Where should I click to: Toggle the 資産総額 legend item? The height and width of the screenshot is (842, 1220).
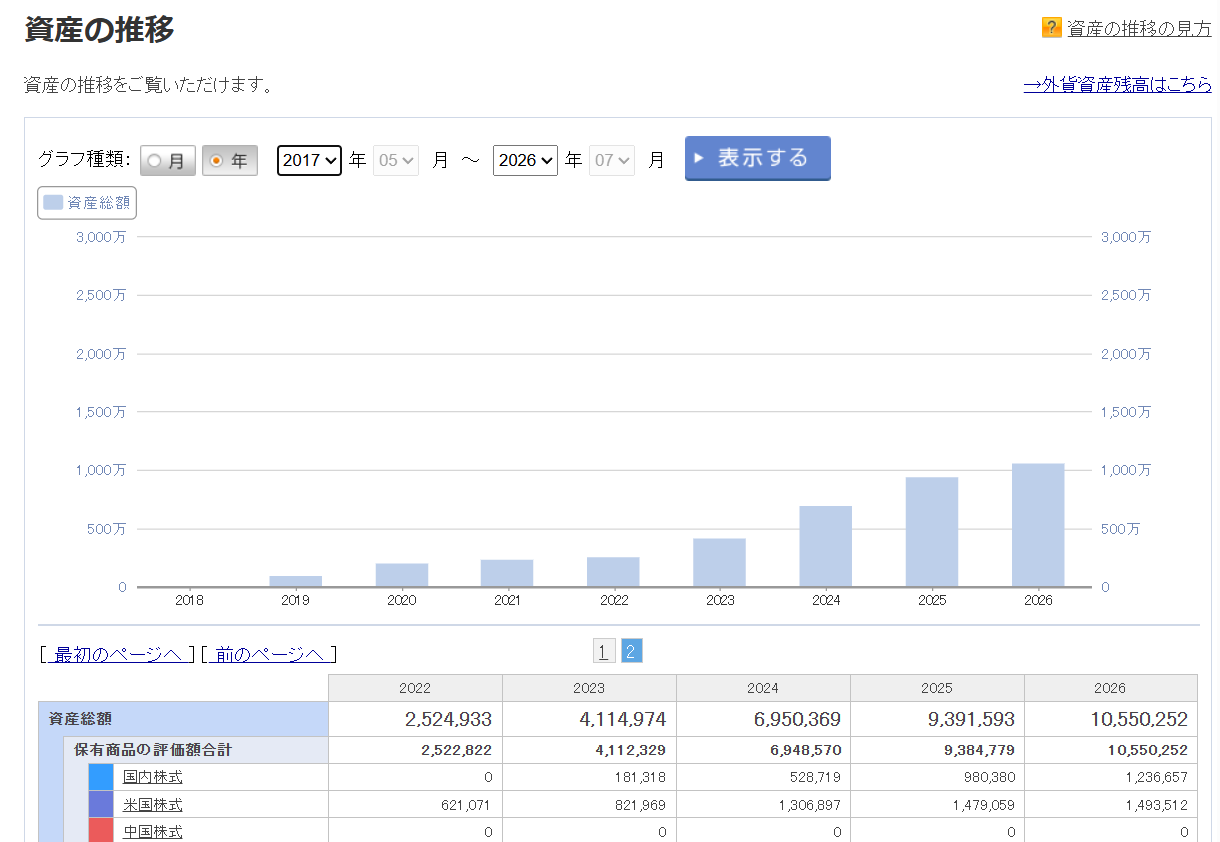(87, 203)
